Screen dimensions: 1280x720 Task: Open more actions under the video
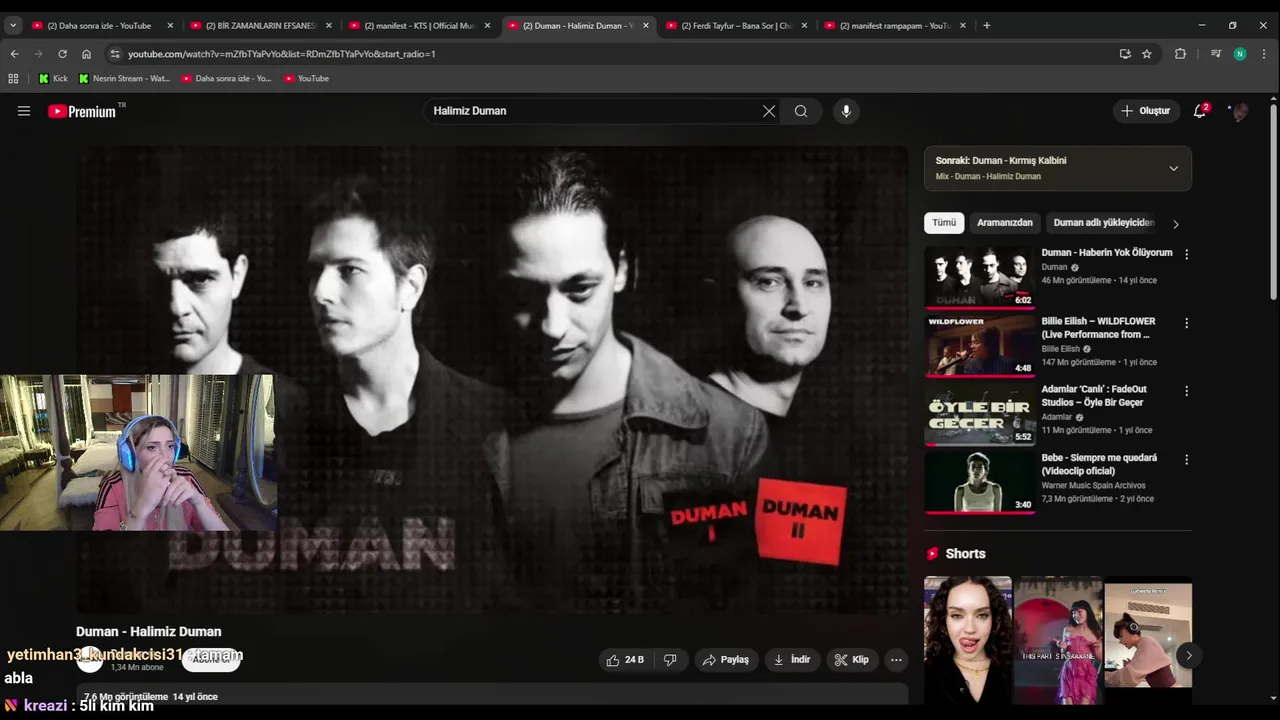[896, 660]
